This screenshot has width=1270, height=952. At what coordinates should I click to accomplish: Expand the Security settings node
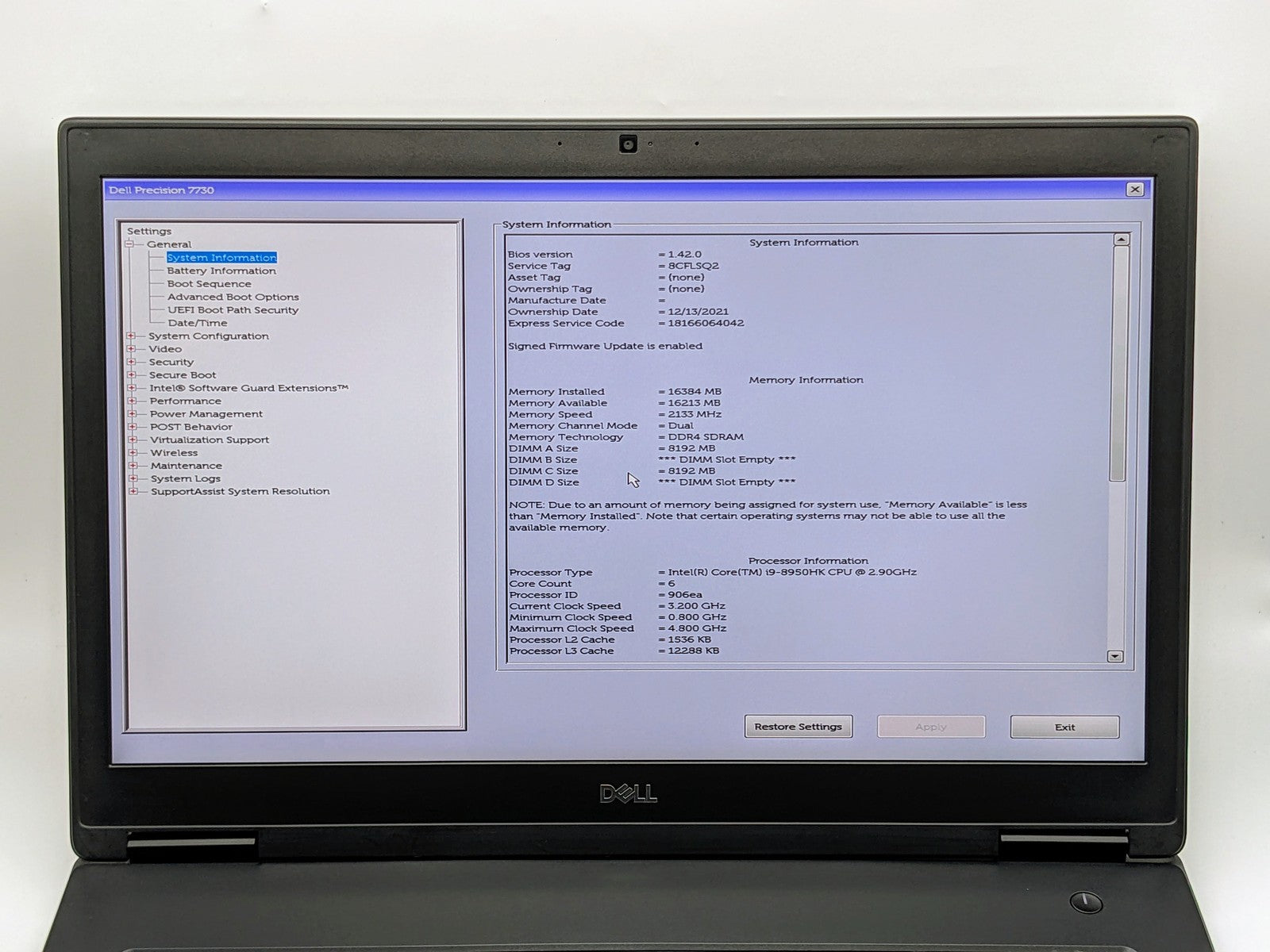pyautogui.click(x=131, y=362)
